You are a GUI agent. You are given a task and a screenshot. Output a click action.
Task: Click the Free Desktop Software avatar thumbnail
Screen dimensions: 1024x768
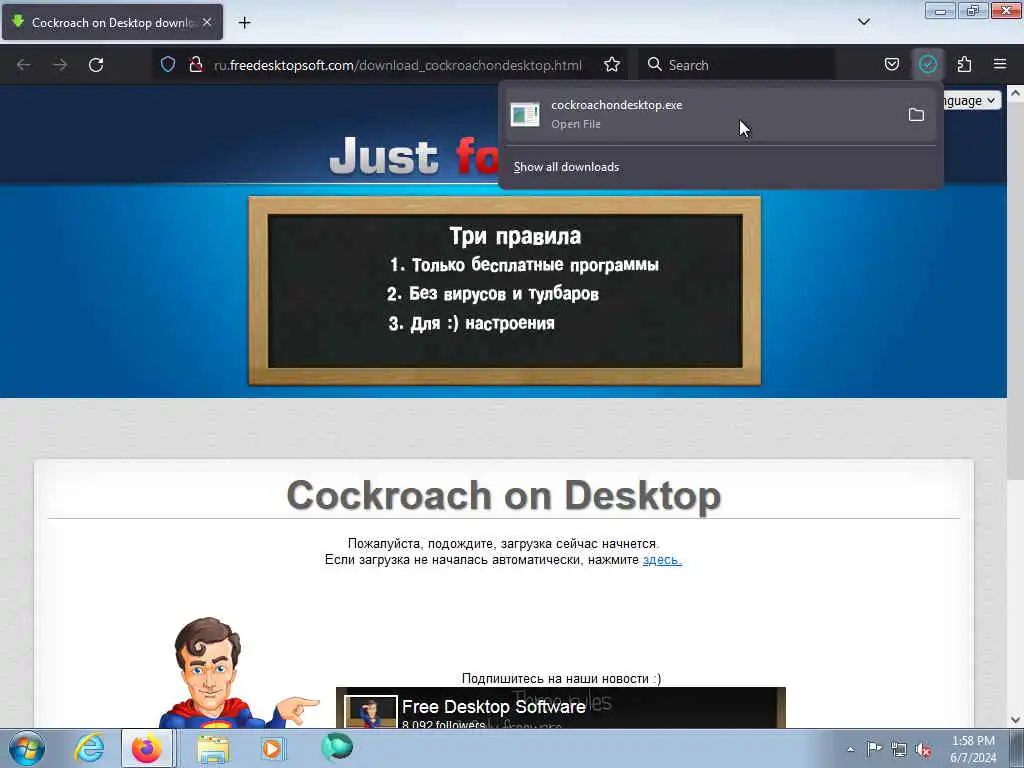coord(371,712)
